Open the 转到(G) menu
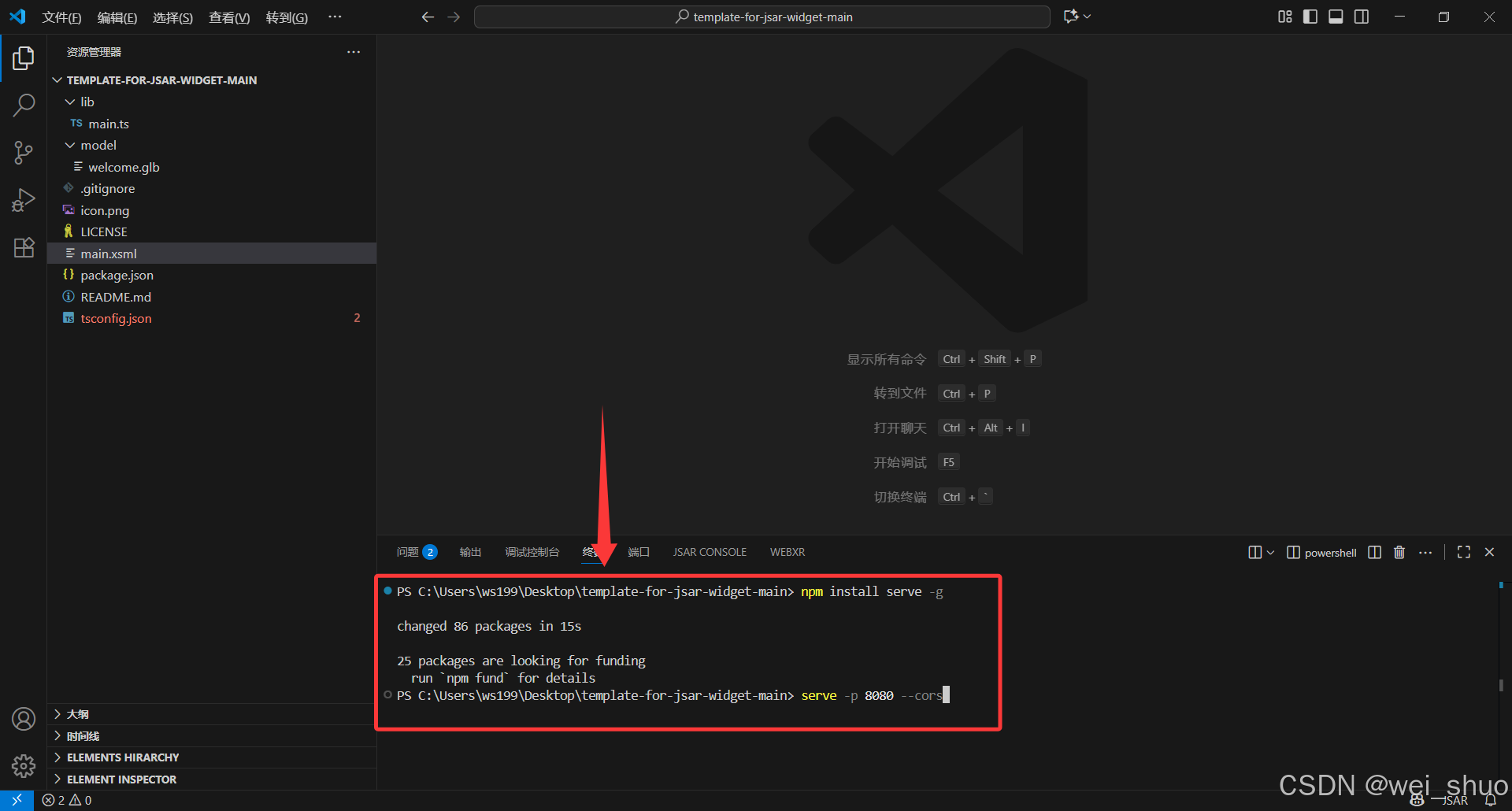The image size is (1512, 811). [287, 17]
